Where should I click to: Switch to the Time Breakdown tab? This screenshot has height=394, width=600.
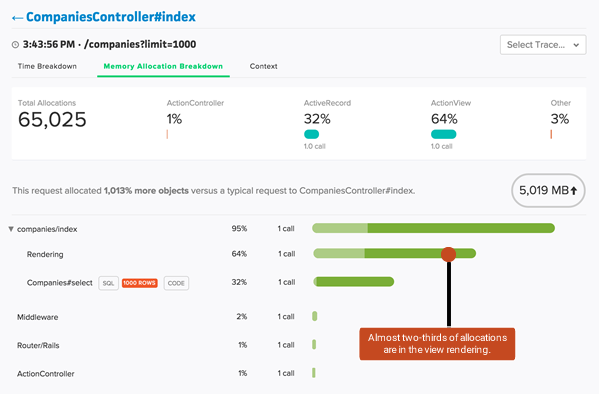(47, 66)
